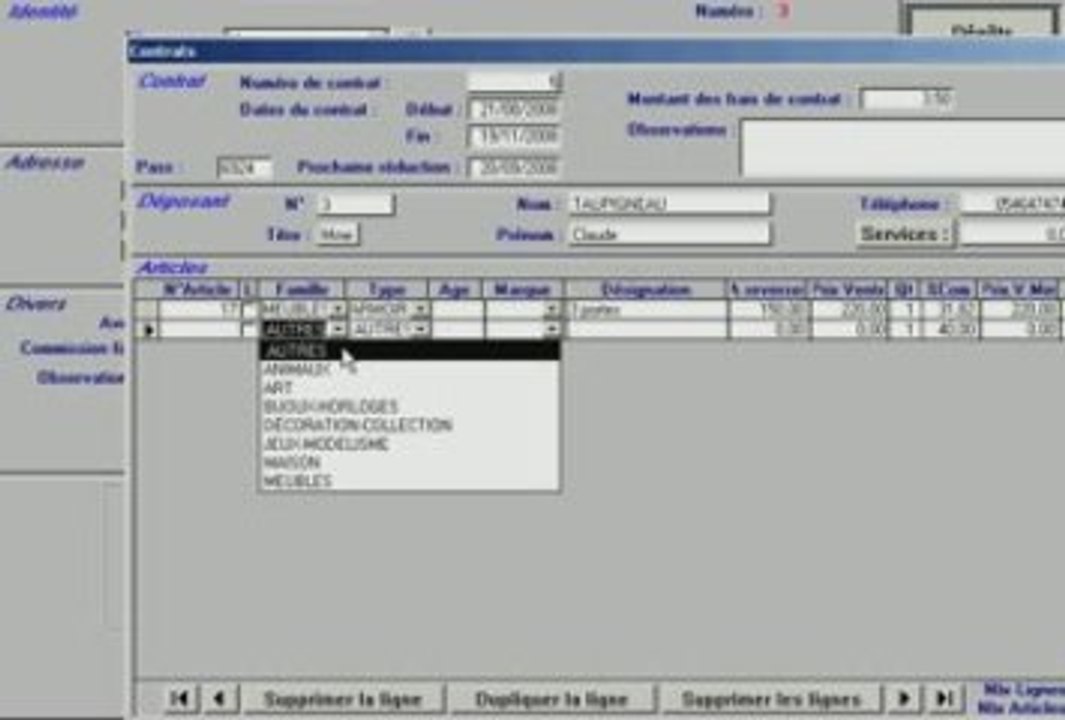Choose JEUX-MODELISME in the Famille list

(x=410, y=444)
